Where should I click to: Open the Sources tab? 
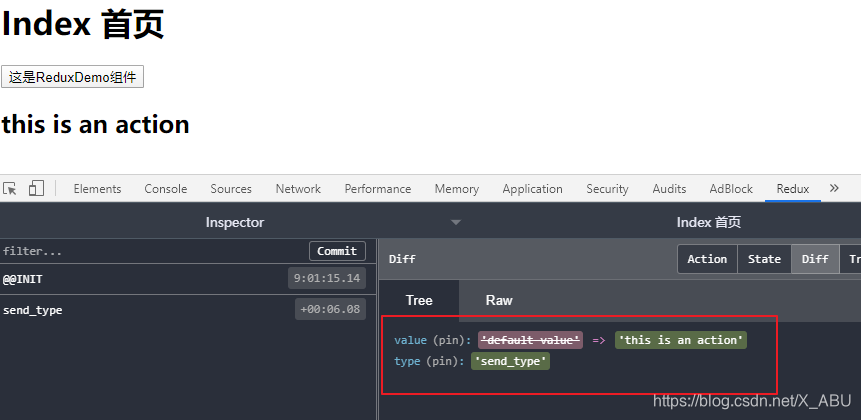point(231,189)
